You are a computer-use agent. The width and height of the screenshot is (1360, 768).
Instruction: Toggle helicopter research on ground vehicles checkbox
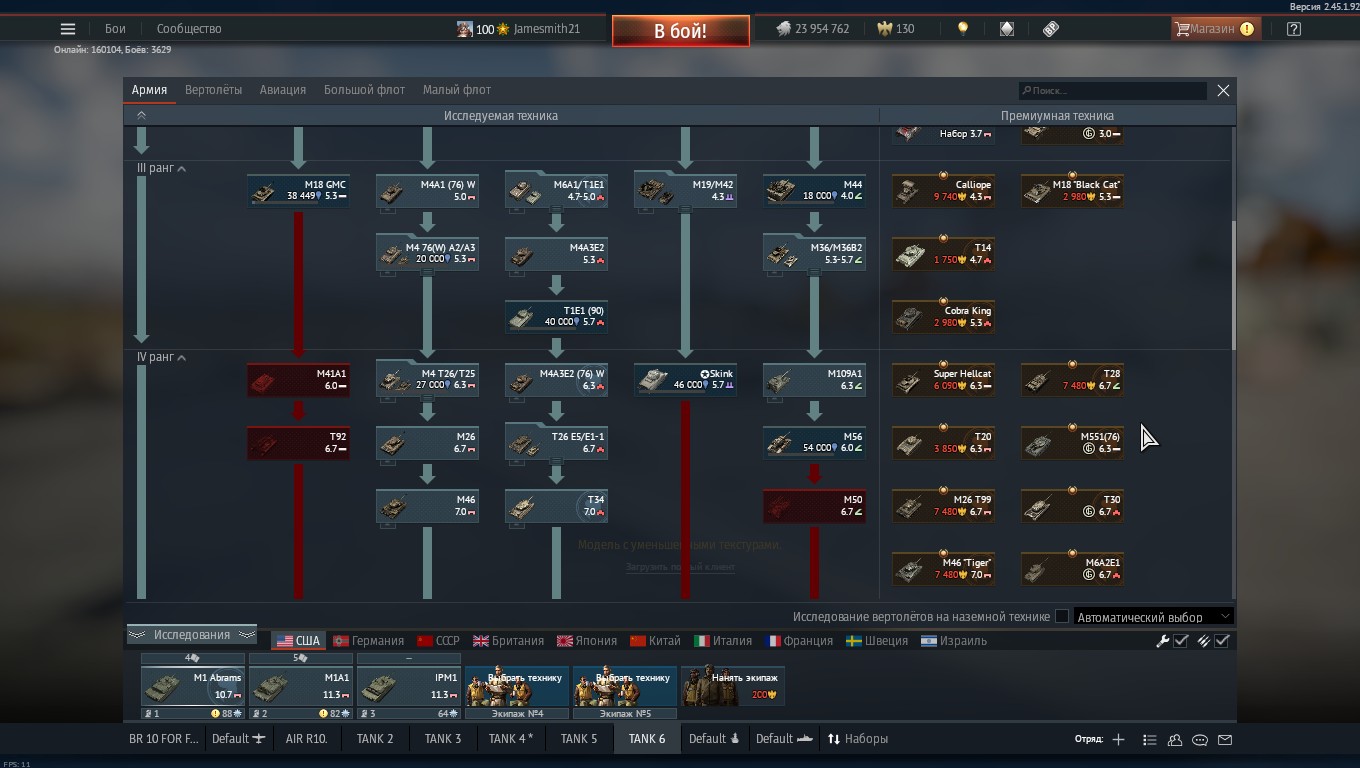coord(1062,616)
